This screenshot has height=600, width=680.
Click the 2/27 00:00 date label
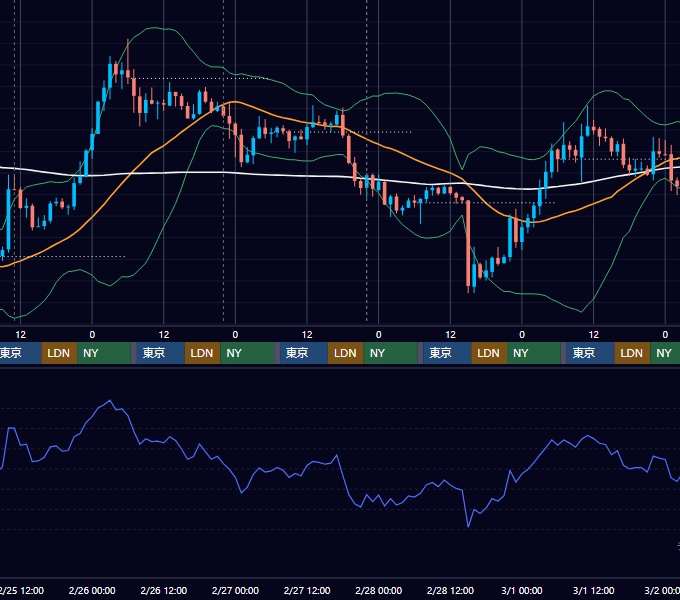click(235, 590)
